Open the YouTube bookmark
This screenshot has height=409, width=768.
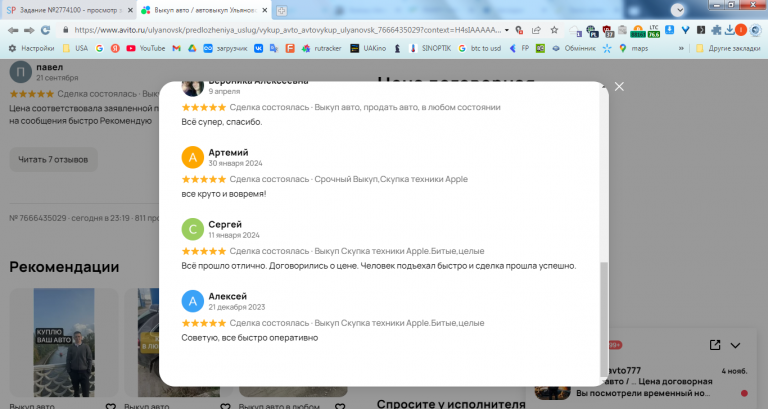145,48
